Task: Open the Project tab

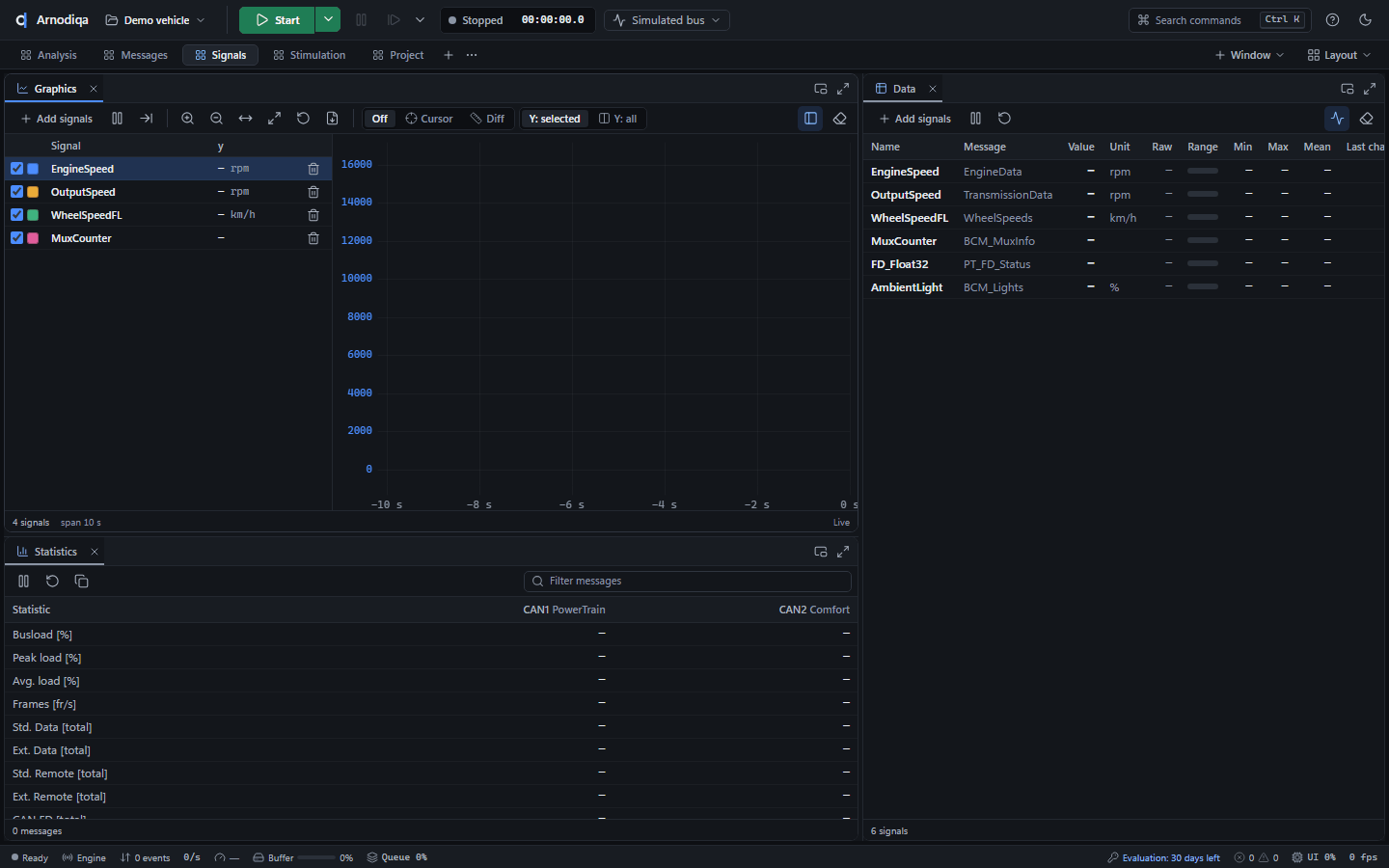Action: pos(397,55)
